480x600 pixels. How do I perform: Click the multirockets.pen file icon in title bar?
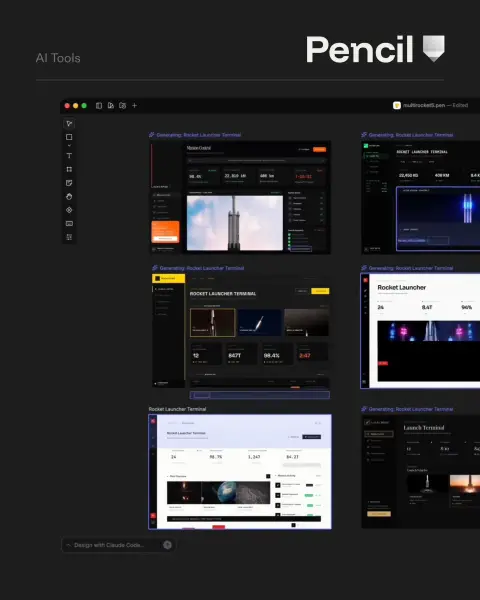pyautogui.click(x=397, y=105)
